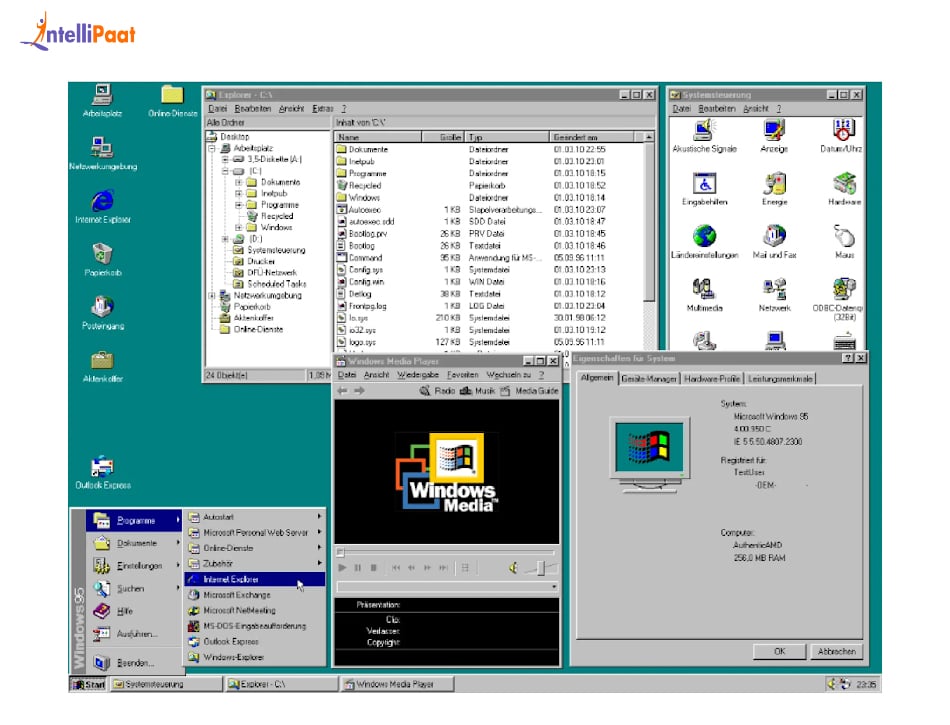Open the Extras menu in Explorer
The image size is (950, 725).
coord(323,108)
